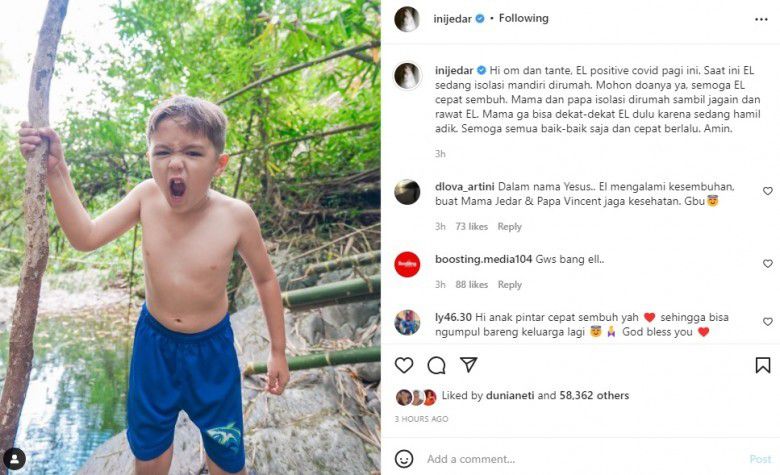View 73 likes on dlova_artini comment
This screenshot has width=780, height=475.
471,227
